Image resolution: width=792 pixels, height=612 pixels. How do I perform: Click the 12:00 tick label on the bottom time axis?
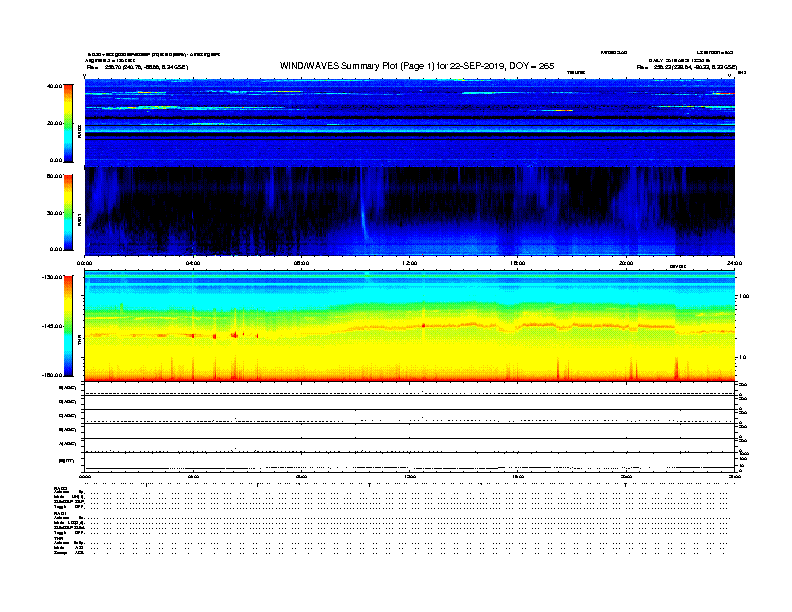(410, 477)
